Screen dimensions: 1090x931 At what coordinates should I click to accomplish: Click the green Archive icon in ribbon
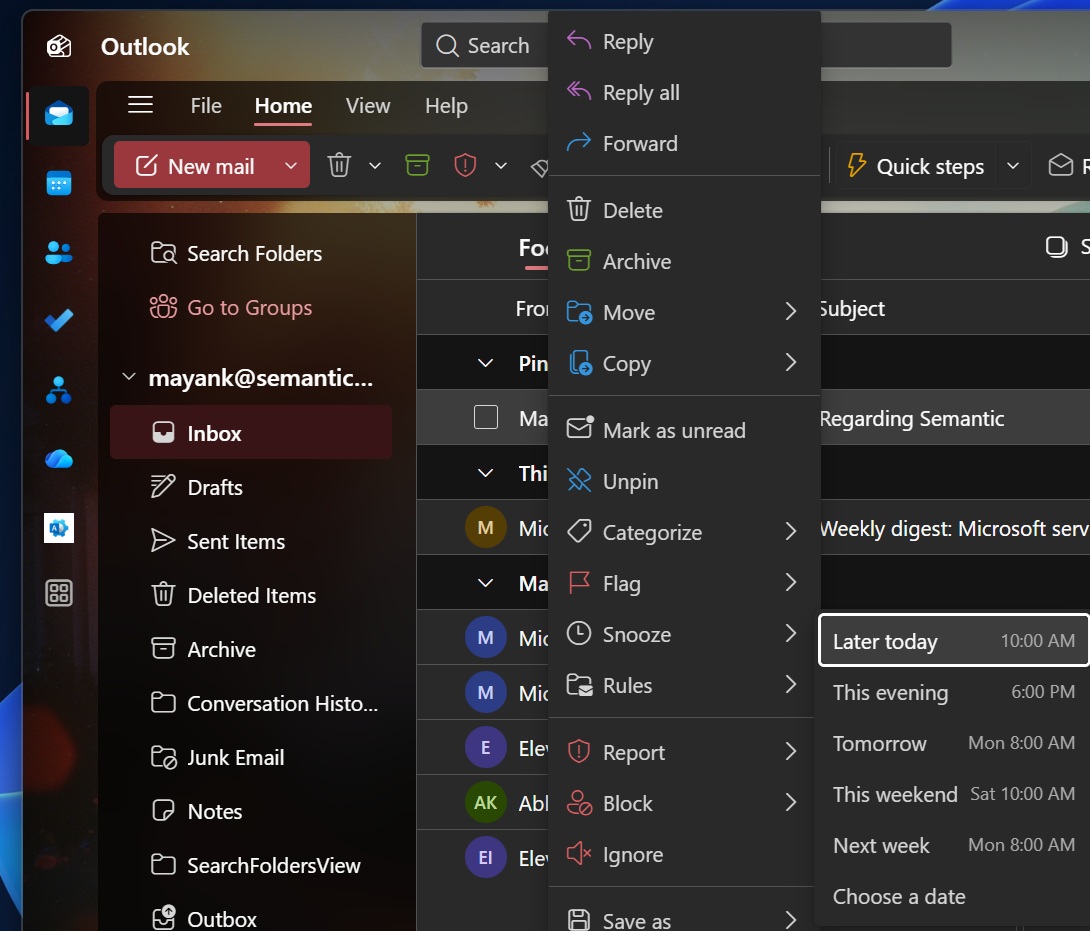(417, 165)
